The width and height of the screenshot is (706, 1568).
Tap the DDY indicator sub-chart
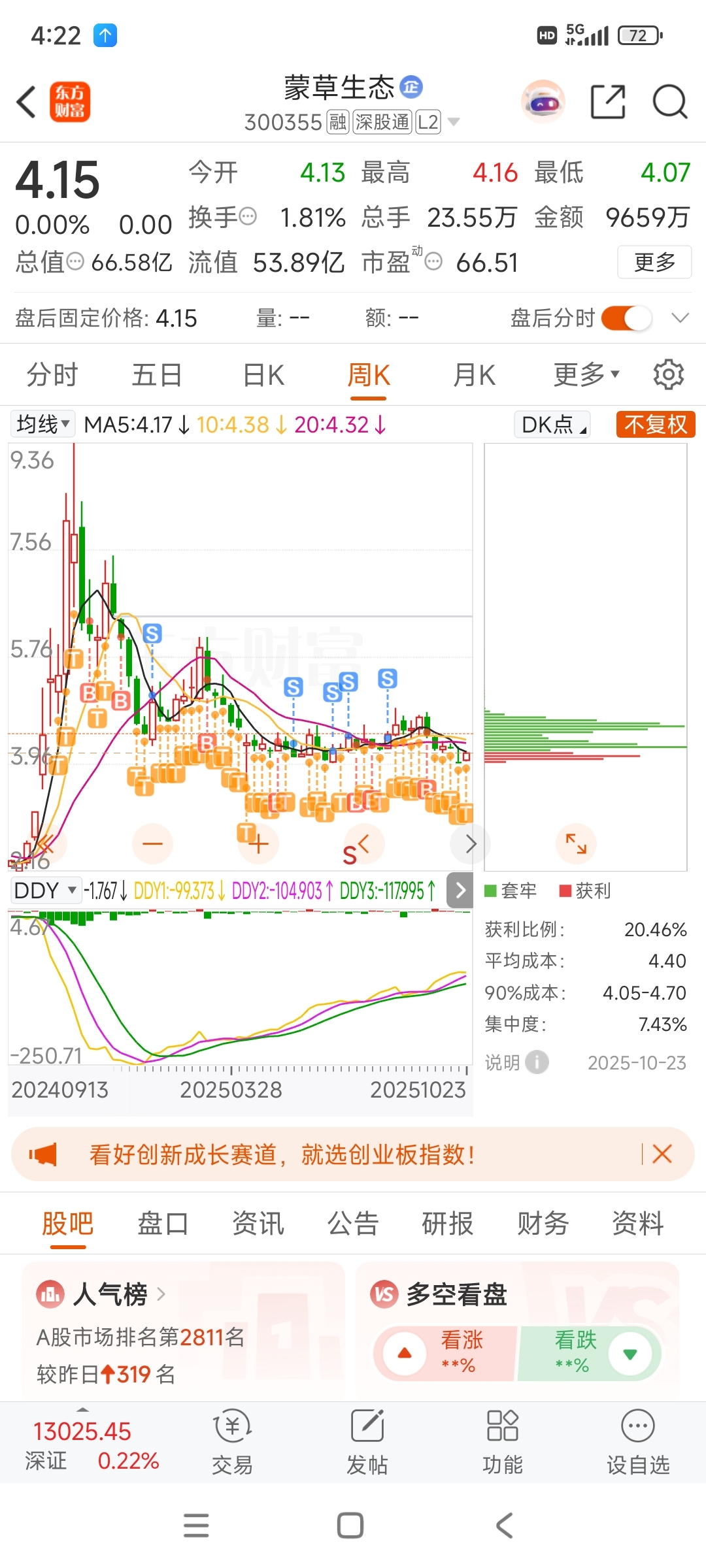point(240,987)
